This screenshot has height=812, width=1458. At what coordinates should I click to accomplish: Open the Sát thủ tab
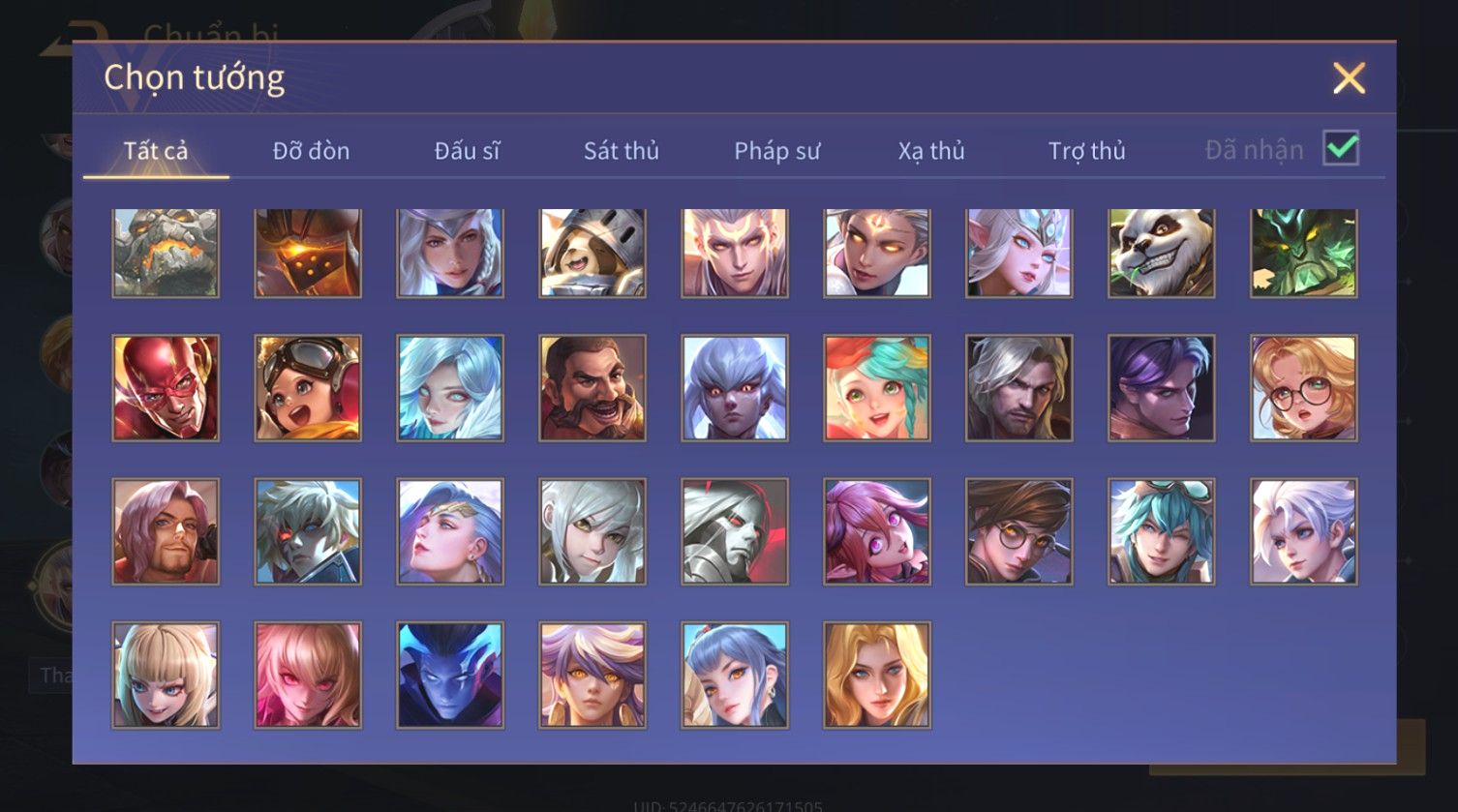tap(621, 151)
